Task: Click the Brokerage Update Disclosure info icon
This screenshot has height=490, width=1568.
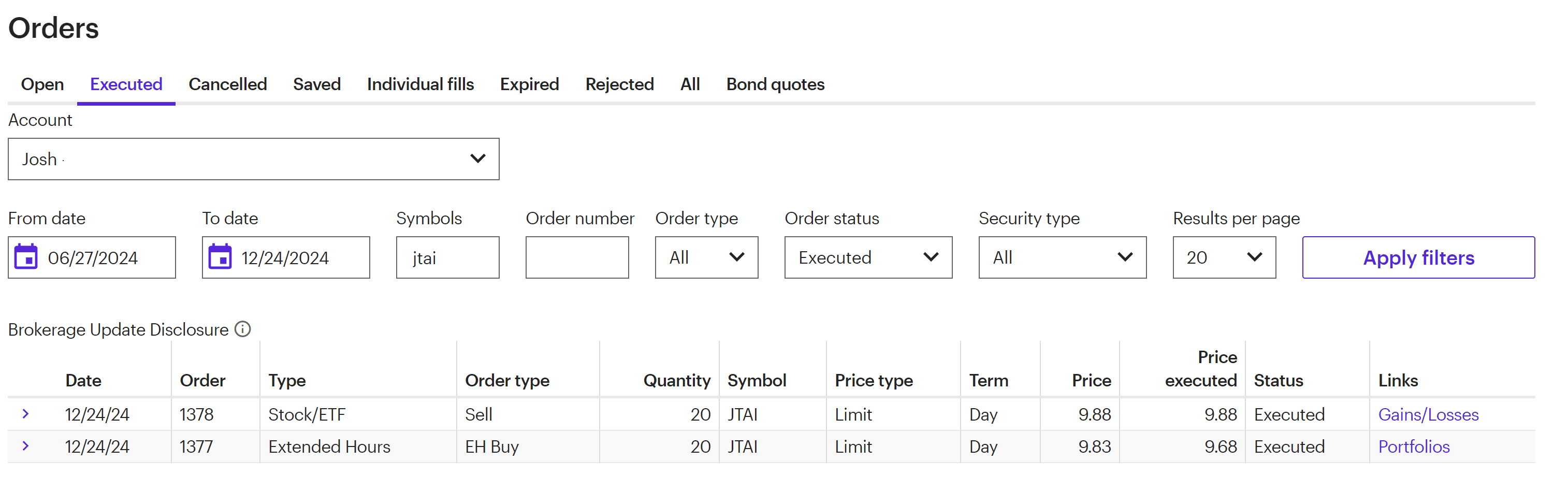Action: [x=243, y=329]
